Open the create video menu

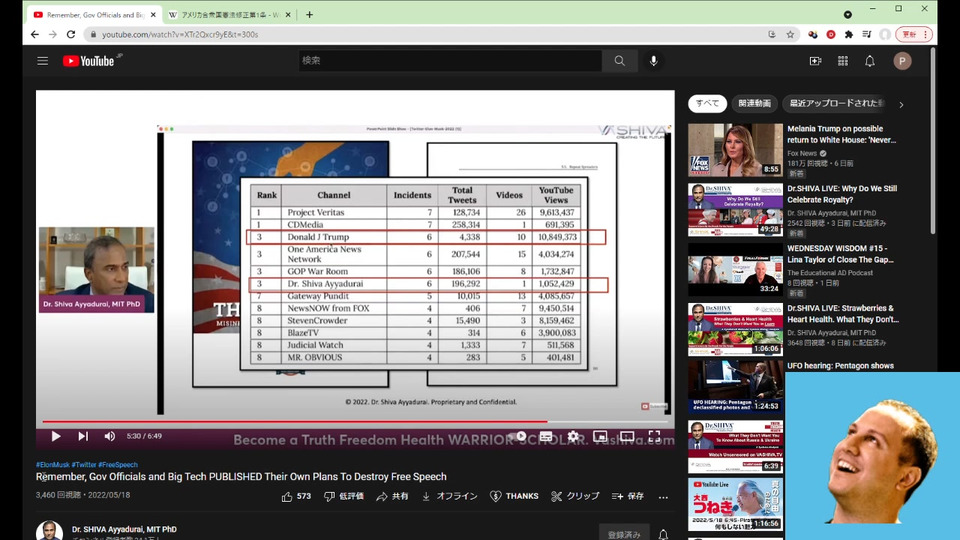(x=815, y=61)
